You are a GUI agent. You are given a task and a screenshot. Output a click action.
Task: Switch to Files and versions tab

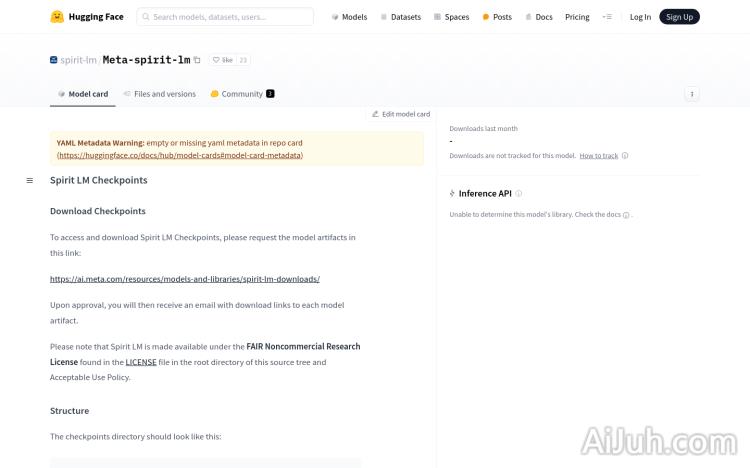tap(159, 94)
